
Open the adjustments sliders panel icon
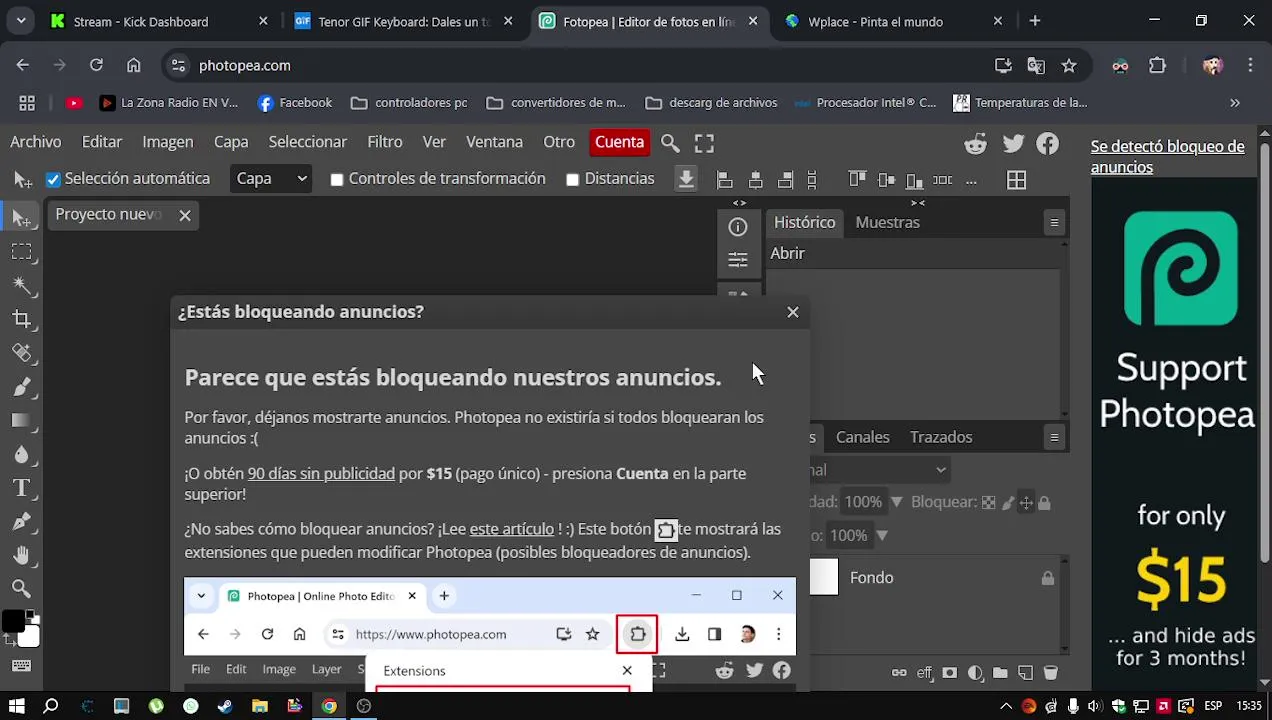738,260
